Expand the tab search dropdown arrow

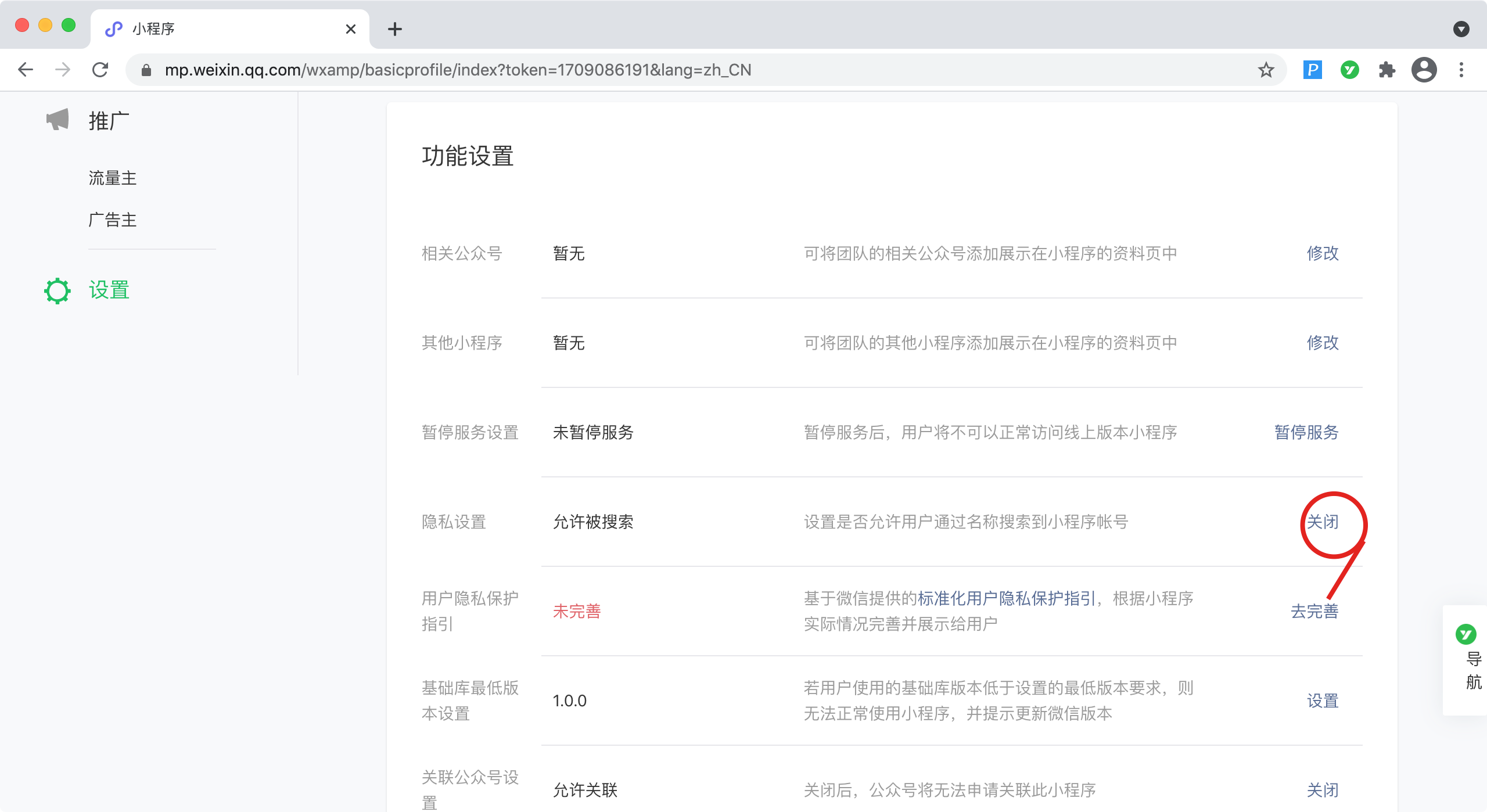1461,29
